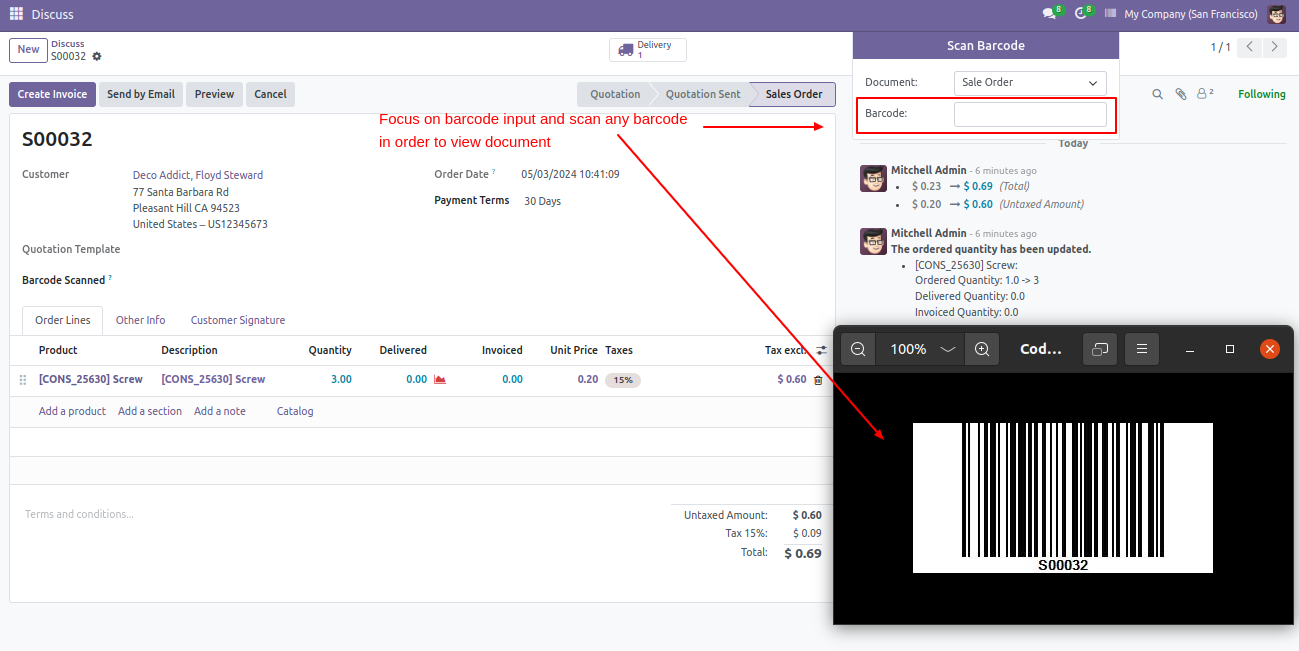This screenshot has width=1299, height=651.
Task: Click Add a product link
Action: [x=72, y=411]
